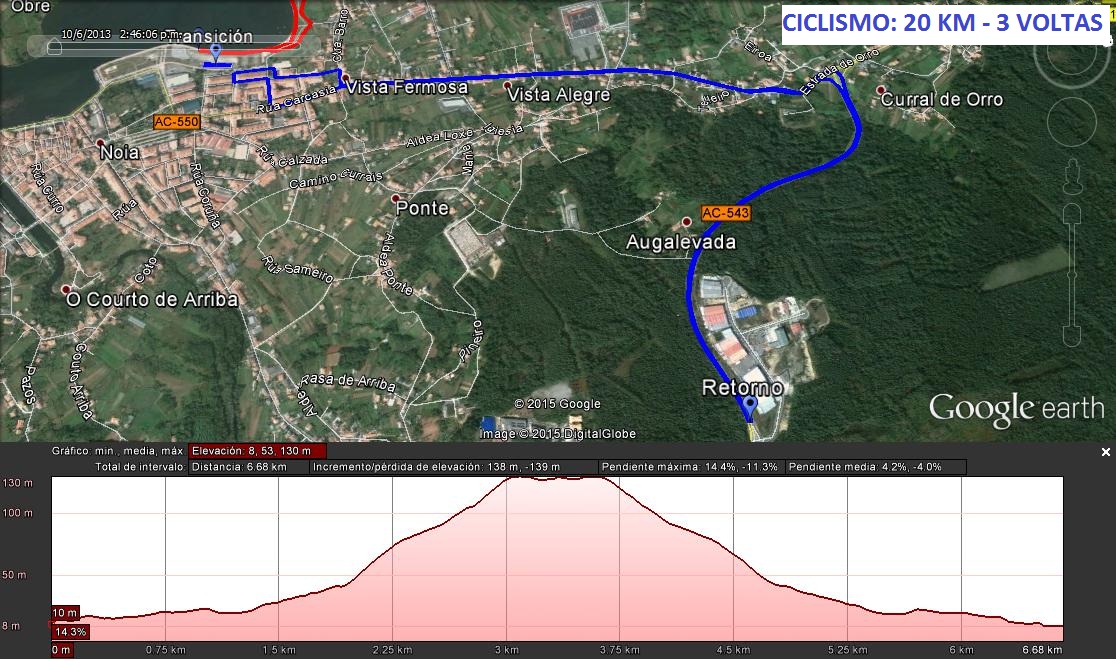Close the elevation profile panel
1116x659 pixels.
tap(1105, 452)
